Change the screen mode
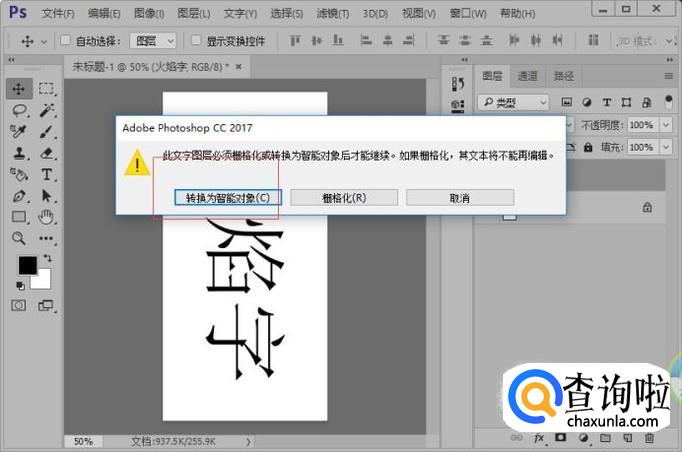 (46, 305)
